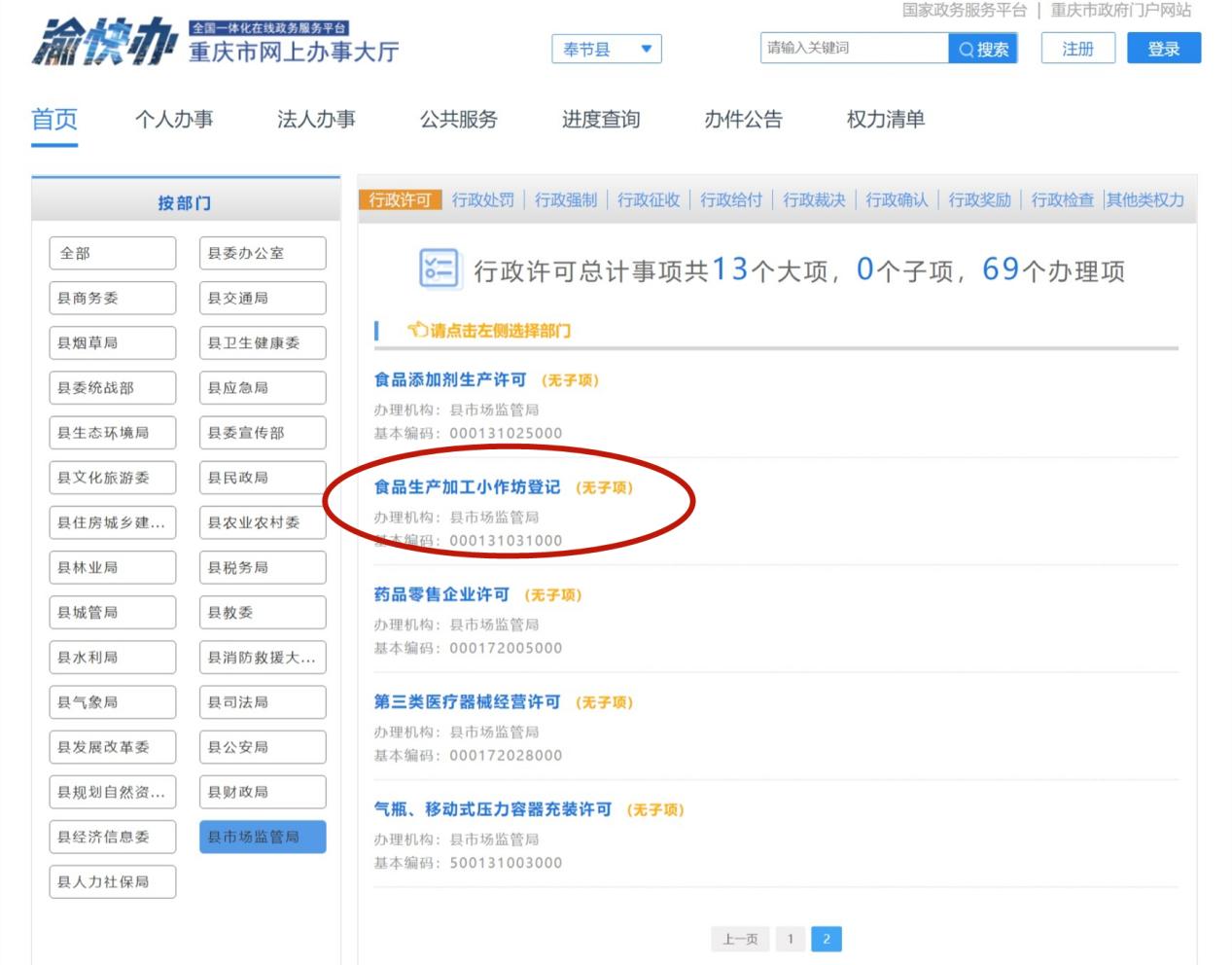
Task: Click the checklist icon beside 行政许可 summary
Action: point(438,268)
